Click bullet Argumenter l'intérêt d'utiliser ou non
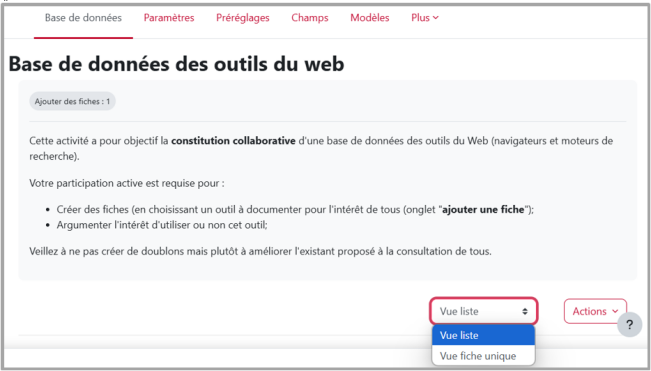The width and height of the screenshot is (651, 371). tap(162, 225)
